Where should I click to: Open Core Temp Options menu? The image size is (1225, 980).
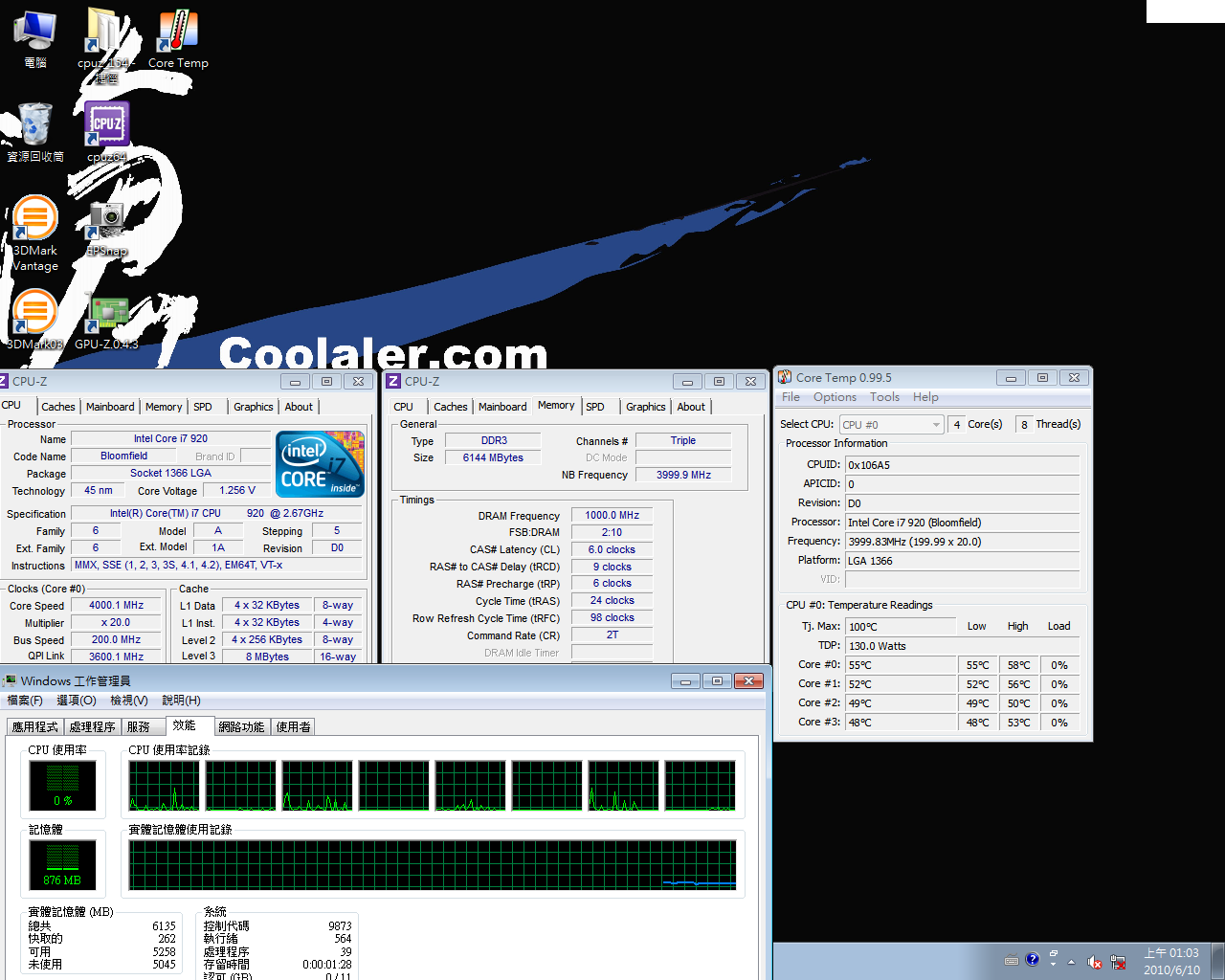tap(835, 397)
